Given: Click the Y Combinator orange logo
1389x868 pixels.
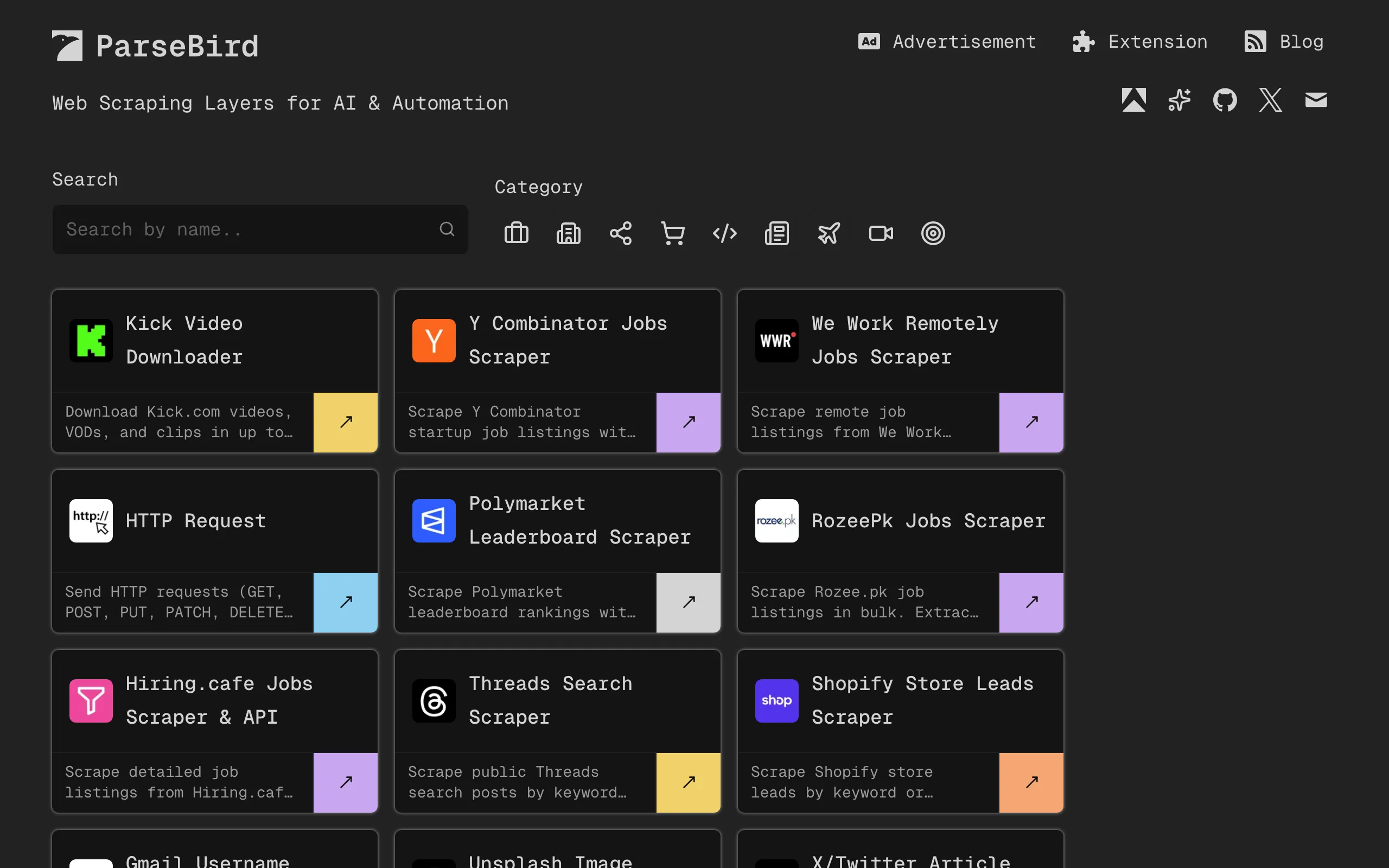Looking at the screenshot, I should pos(434,341).
